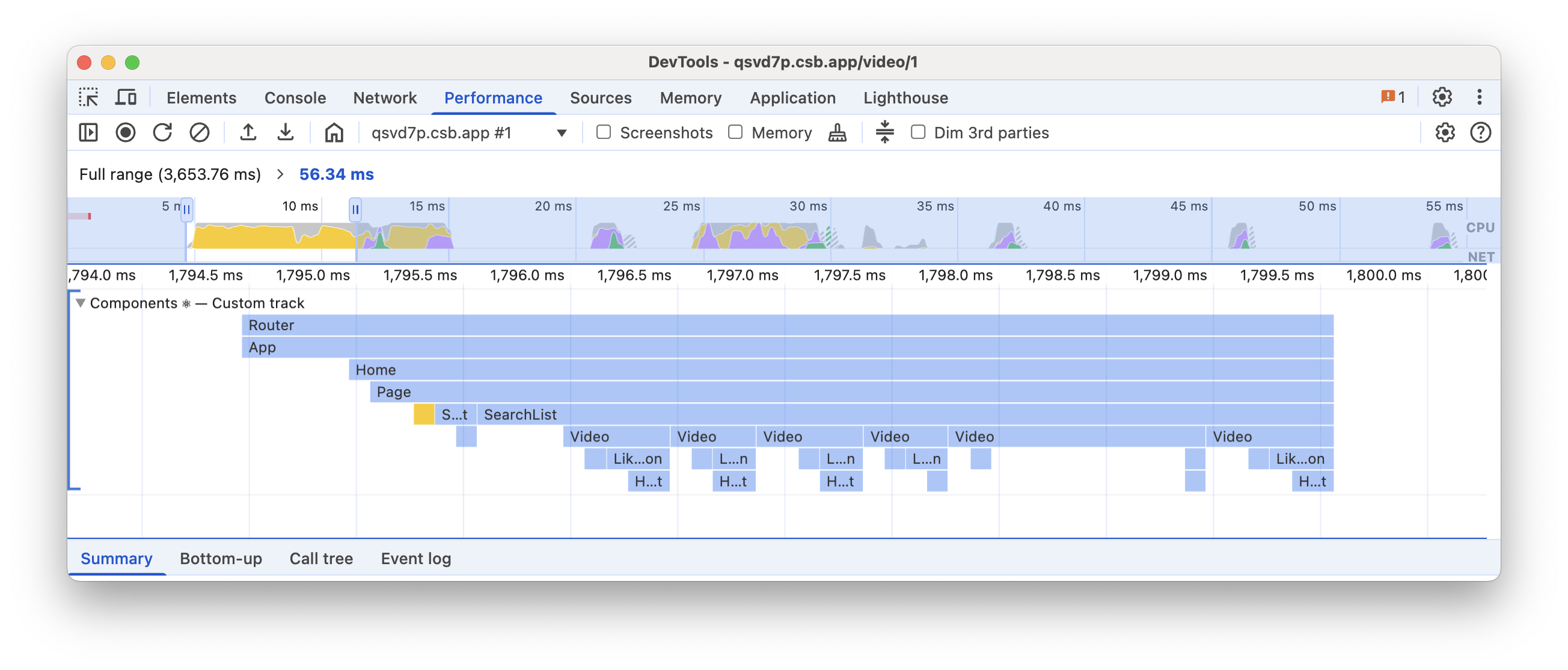Image resolution: width=1568 pixels, height=670 pixels.
Task: Toggle the device toolbar emulation
Action: coord(126,97)
